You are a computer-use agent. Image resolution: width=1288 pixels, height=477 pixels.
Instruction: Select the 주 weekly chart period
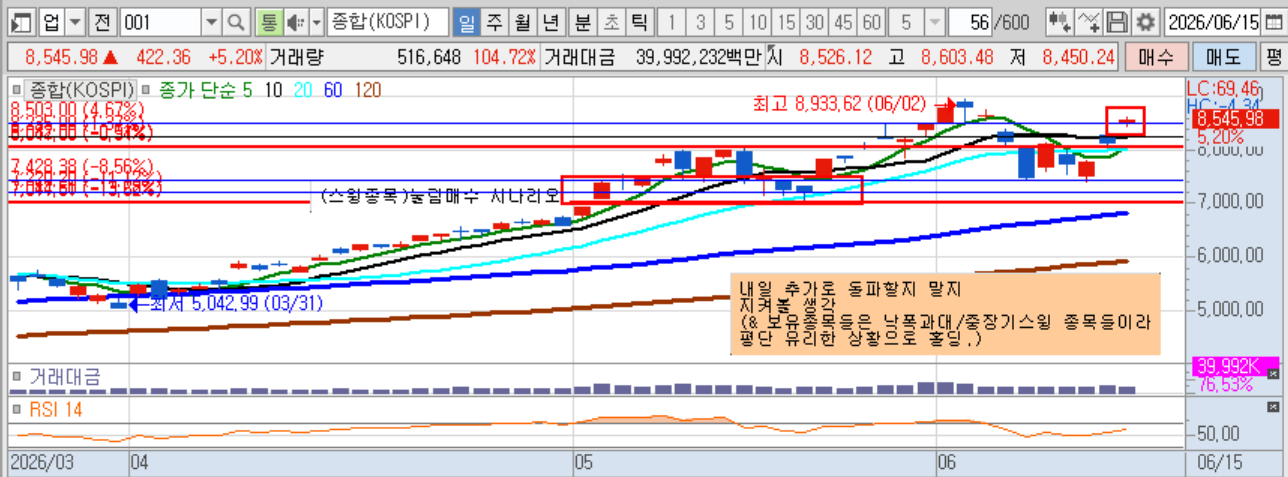click(x=493, y=21)
